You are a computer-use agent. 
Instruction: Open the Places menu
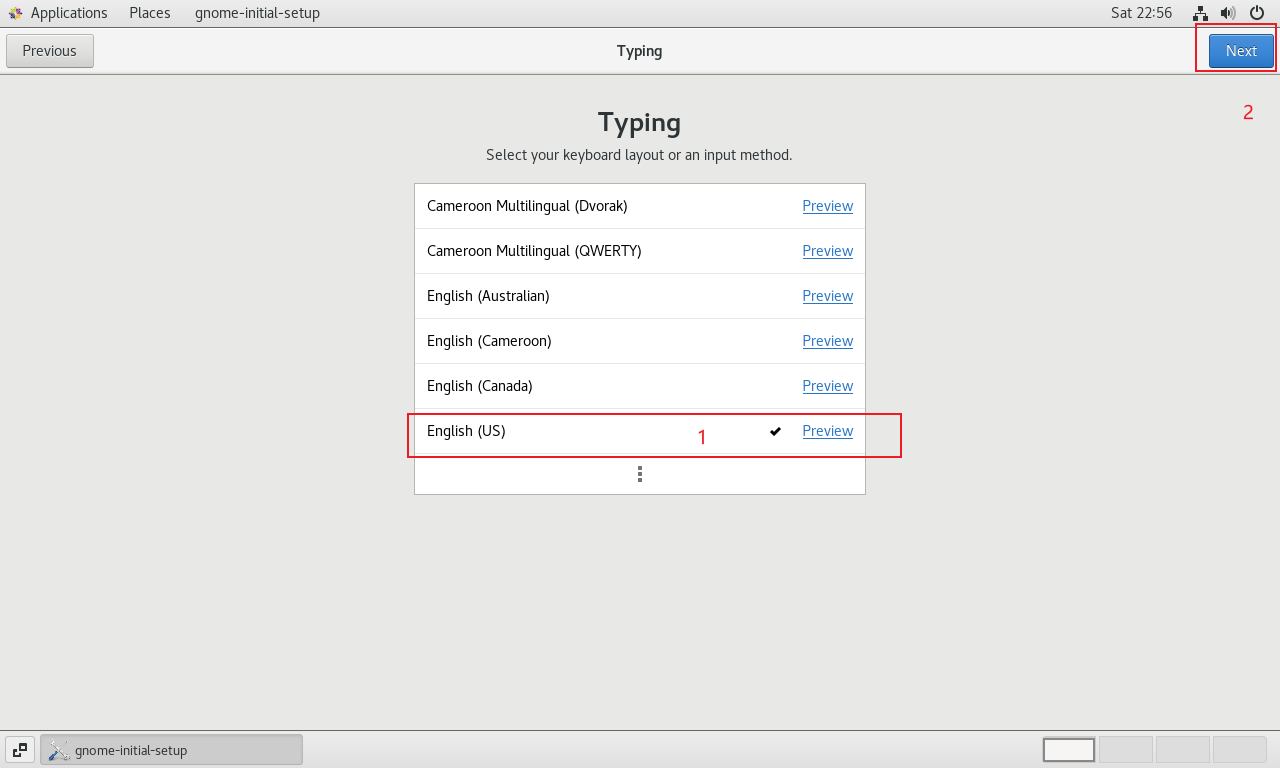[x=150, y=13]
